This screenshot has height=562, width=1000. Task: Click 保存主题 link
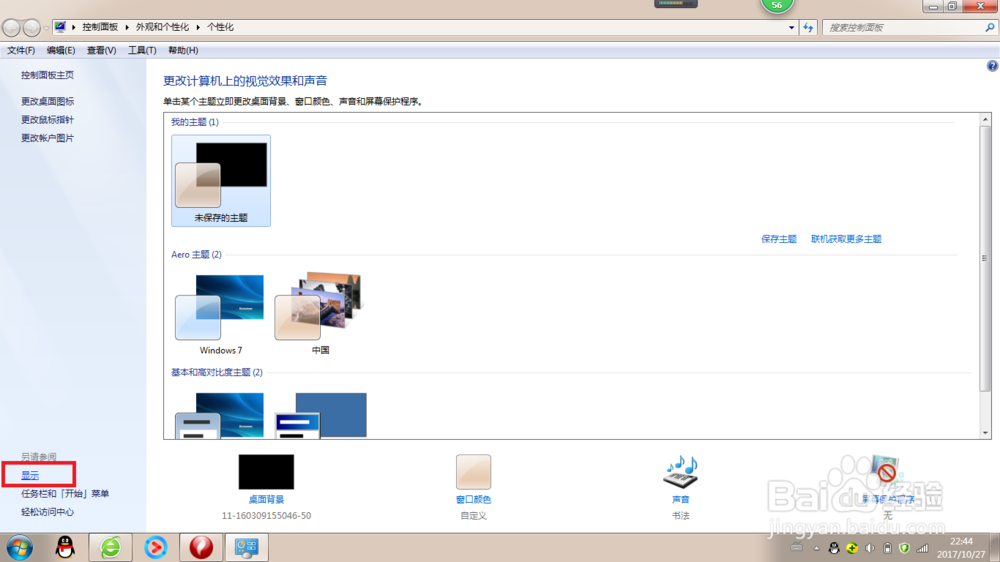[x=779, y=239]
